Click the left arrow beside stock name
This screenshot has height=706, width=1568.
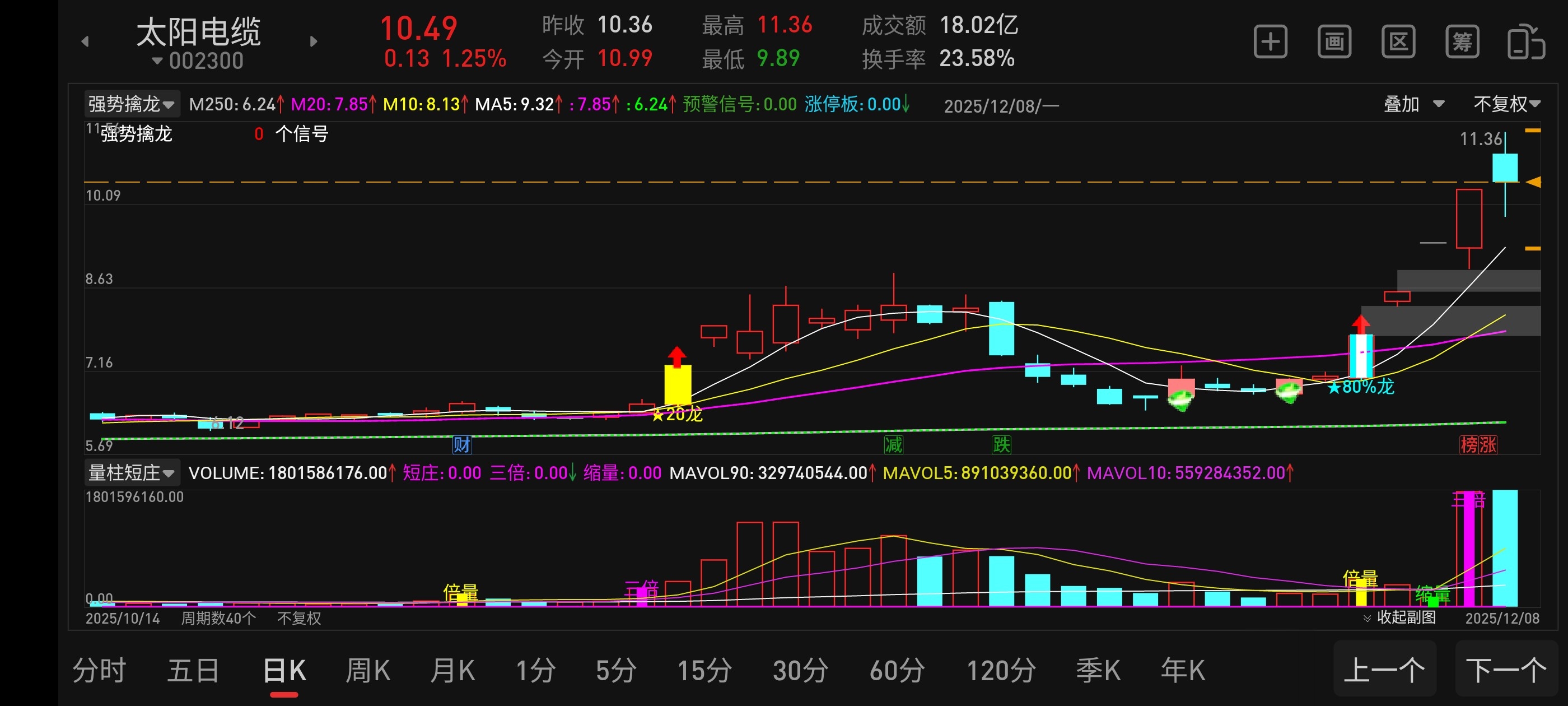point(85,41)
